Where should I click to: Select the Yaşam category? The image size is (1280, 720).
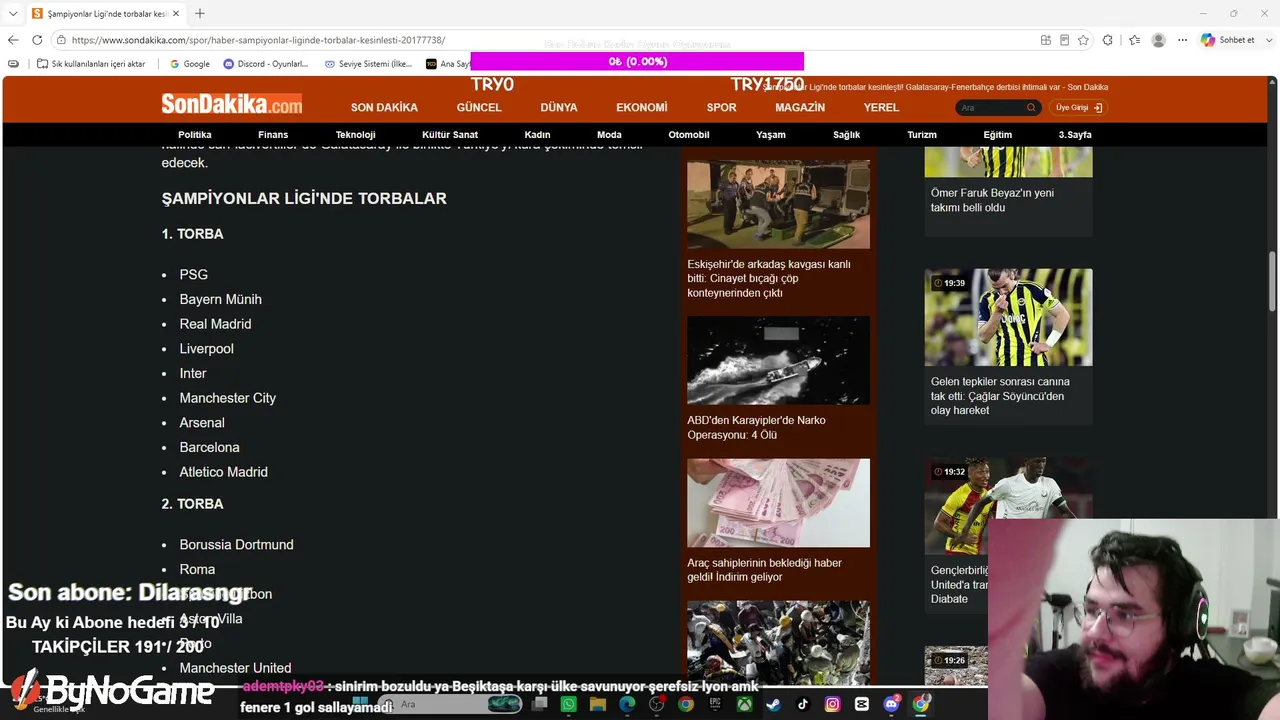point(771,135)
